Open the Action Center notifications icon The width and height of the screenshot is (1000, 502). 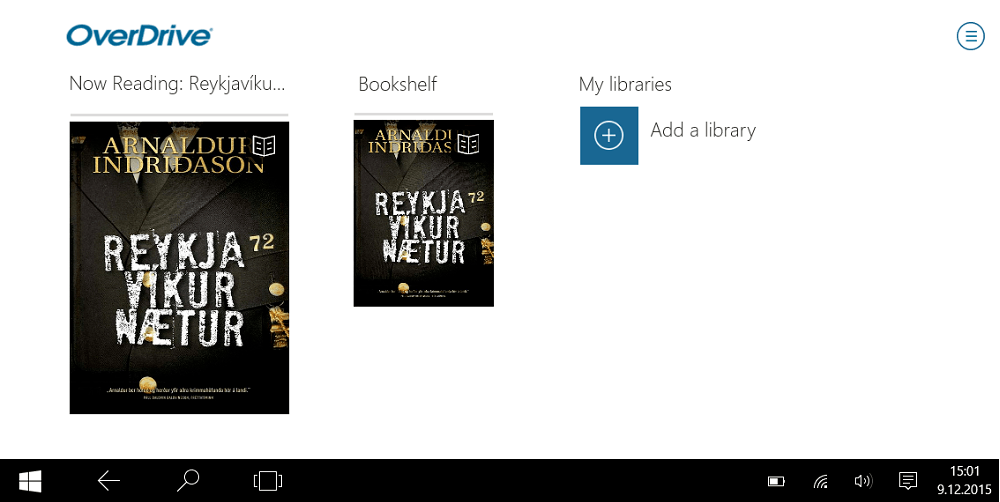908,481
